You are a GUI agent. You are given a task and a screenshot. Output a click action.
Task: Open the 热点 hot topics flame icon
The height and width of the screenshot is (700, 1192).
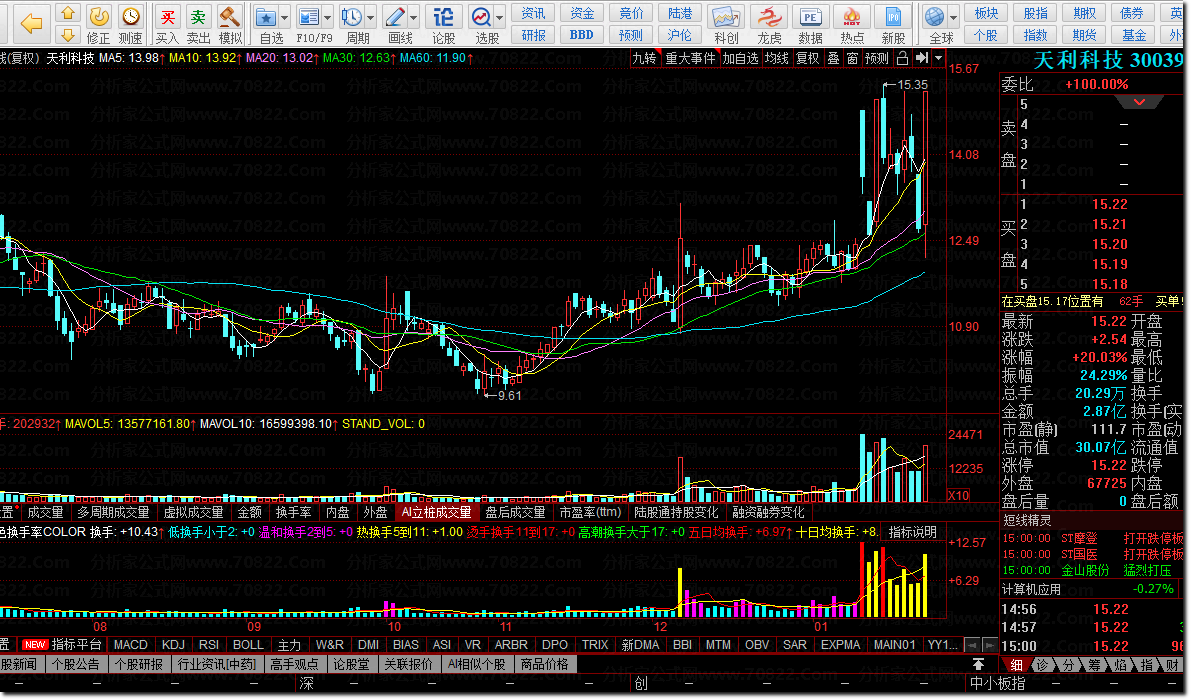(x=851, y=17)
